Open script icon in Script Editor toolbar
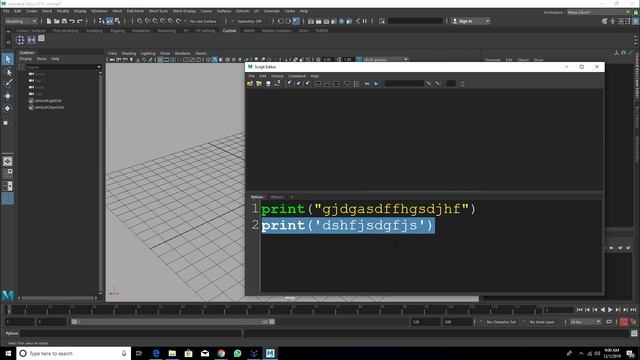The width and height of the screenshot is (640, 360). 250,83
